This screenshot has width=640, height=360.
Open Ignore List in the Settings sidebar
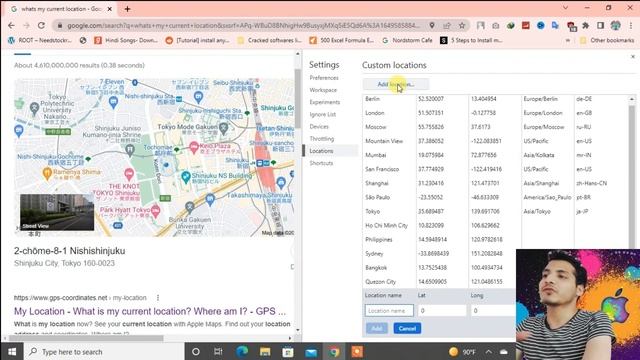323,114
